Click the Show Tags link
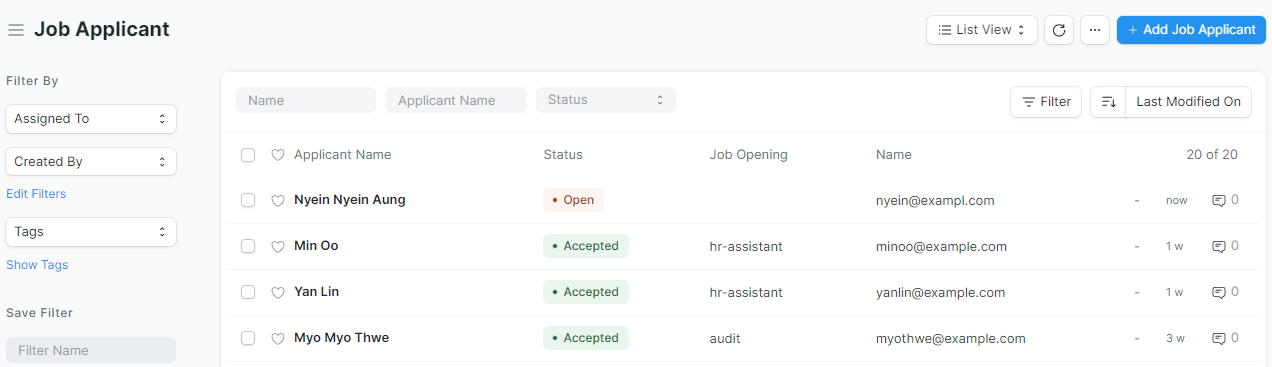This screenshot has width=1272, height=367. (37, 265)
